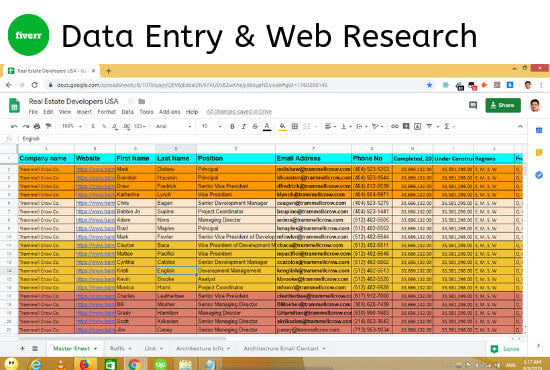Viewport: 550px width, 370px height.
Task: Switch to the Architecture Info tab
Action: tap(203, 348)
